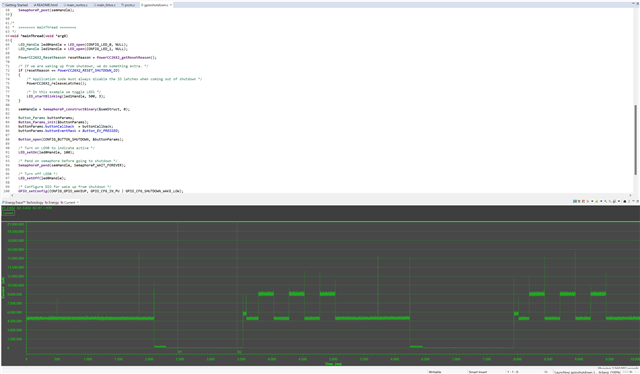Close the gpioshutdown.c editor tab

click(x=171, y=5)
